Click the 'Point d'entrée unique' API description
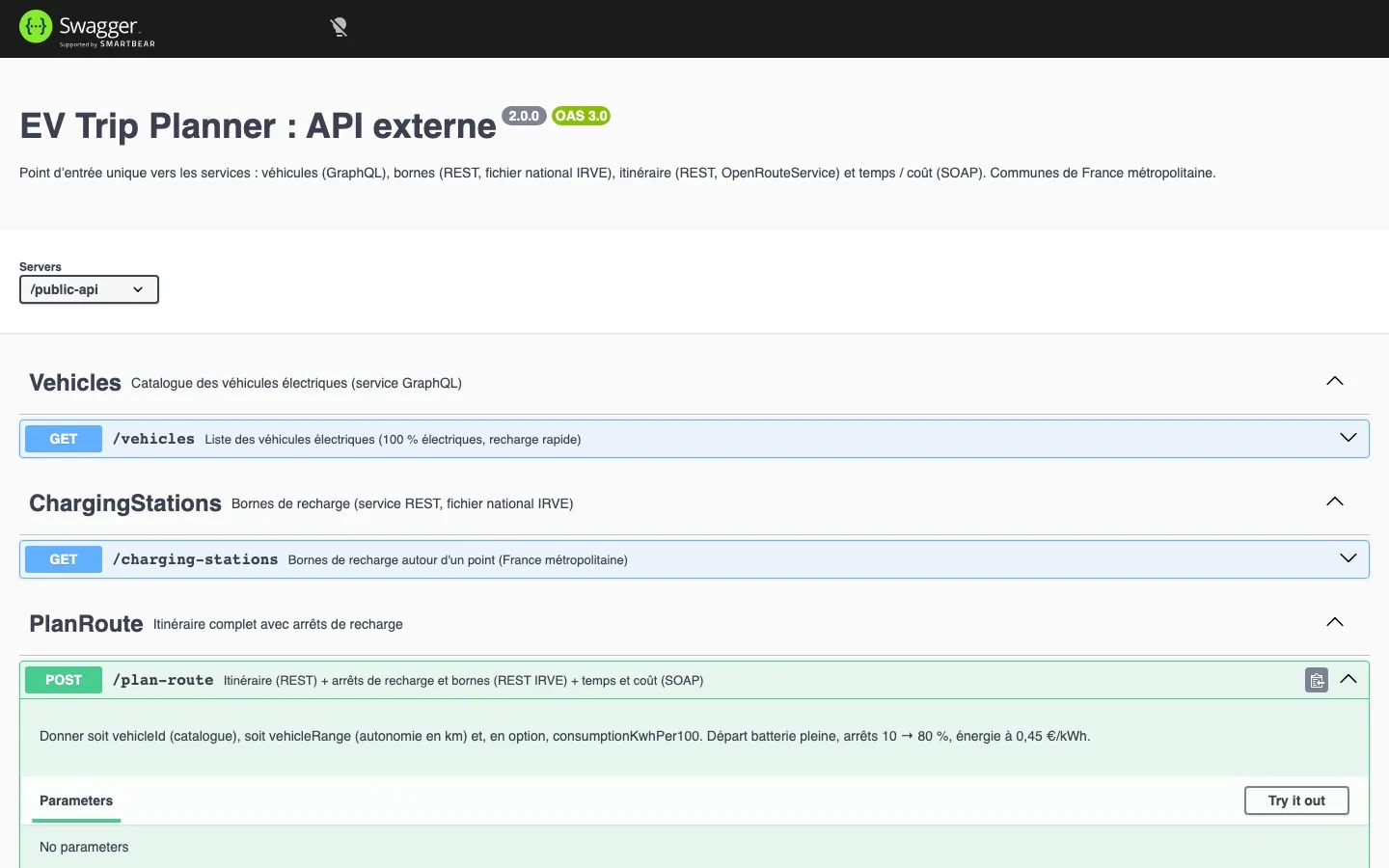The width and height of the screenshot is (1389, 868). click(x=617, y=174)
